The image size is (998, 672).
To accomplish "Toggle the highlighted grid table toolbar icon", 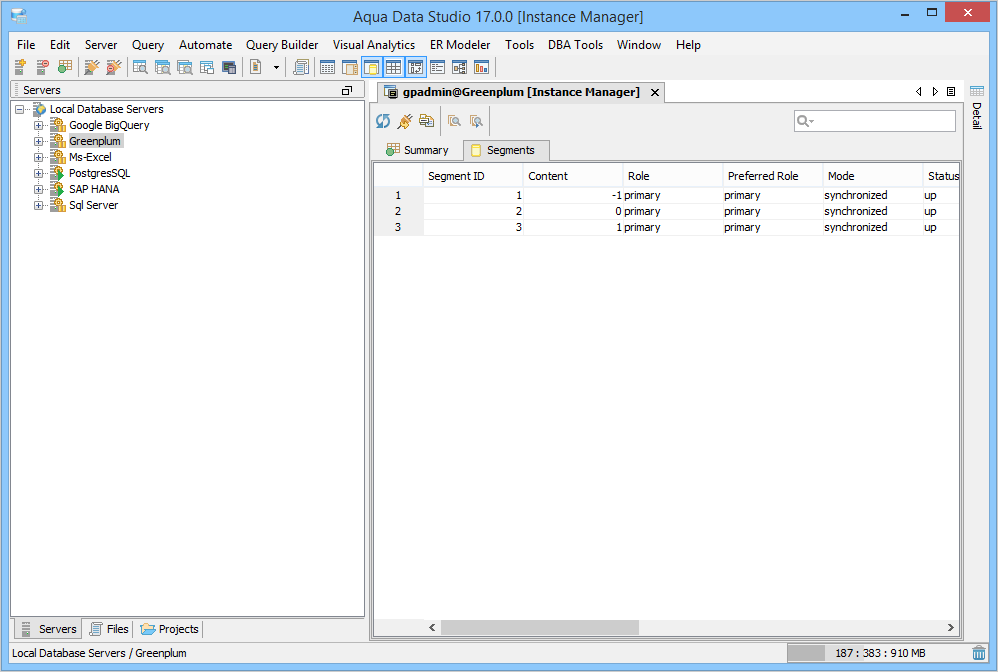I will pos(393,67).
